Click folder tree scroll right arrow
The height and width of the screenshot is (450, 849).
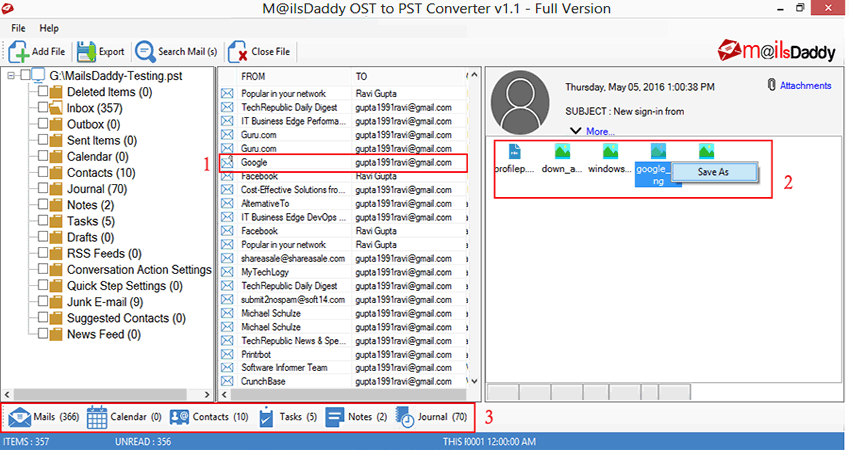(207, 395)
